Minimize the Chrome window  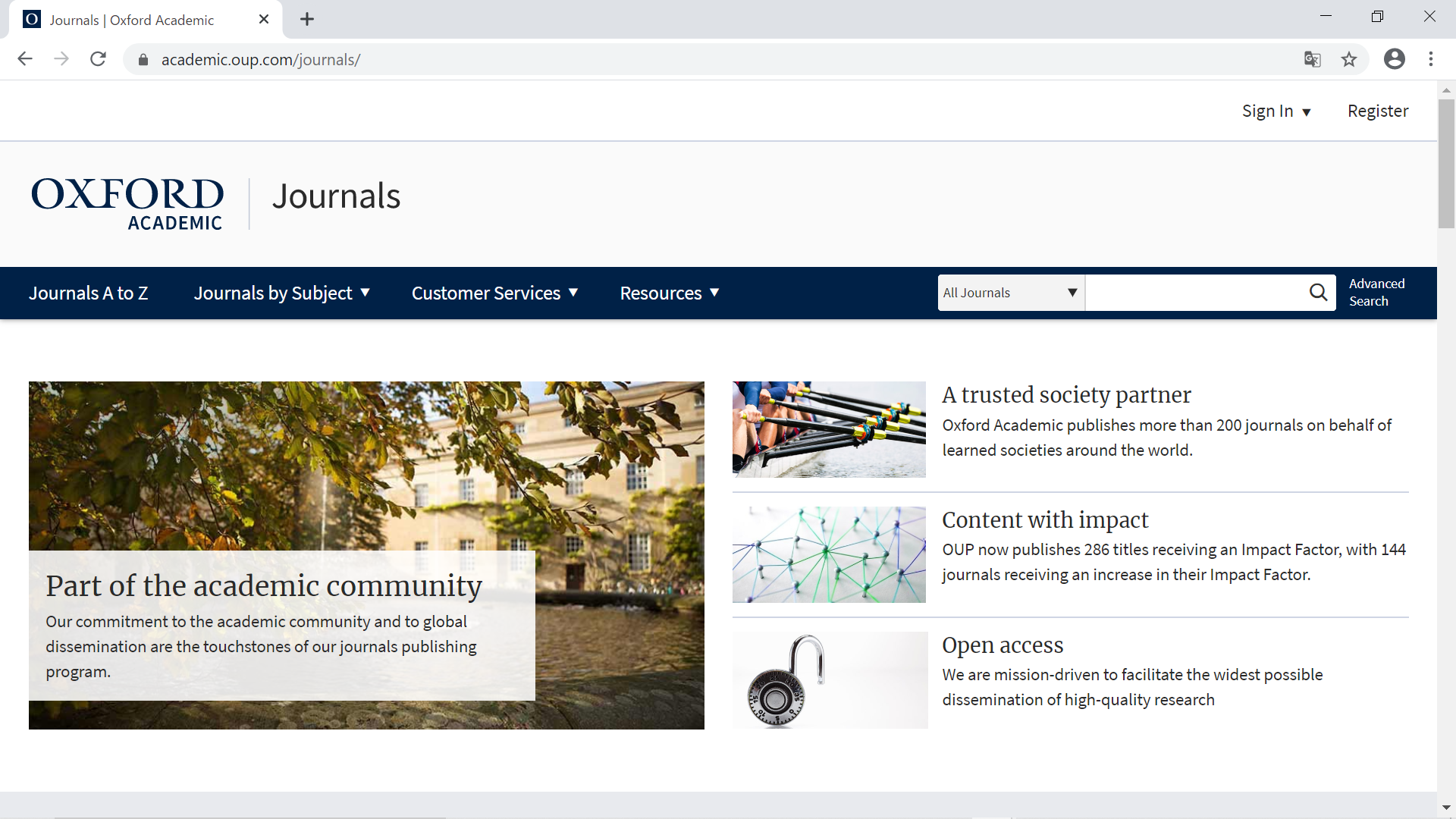click(1326, 17)
